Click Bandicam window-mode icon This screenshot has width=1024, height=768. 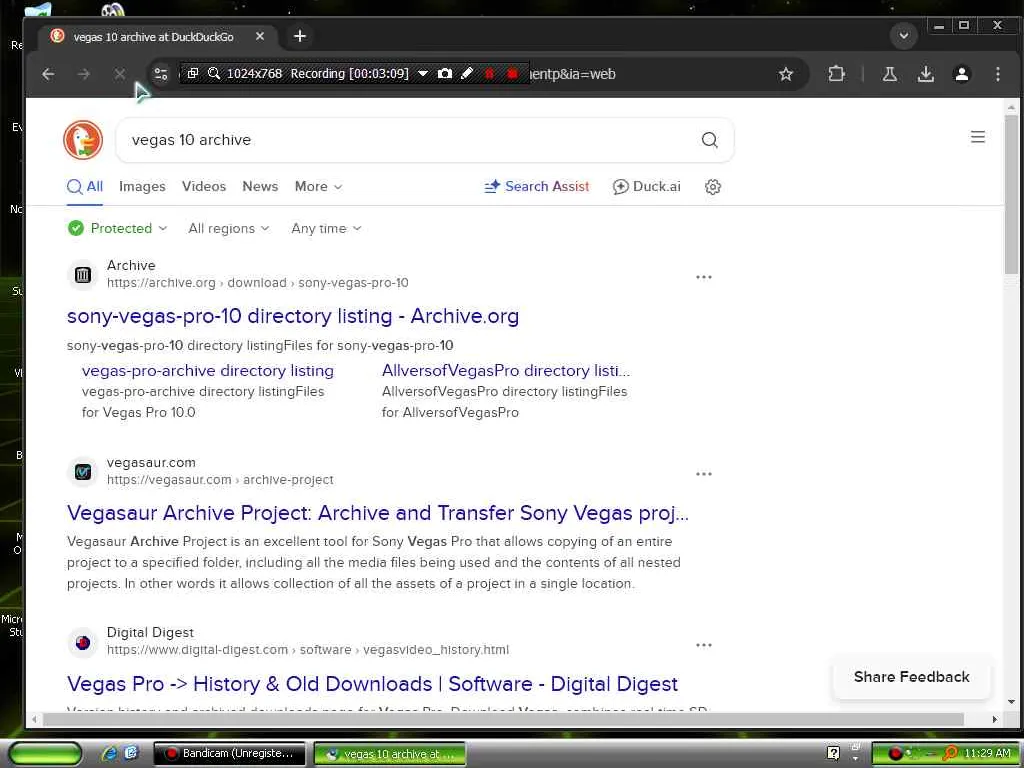pos(193,73)
